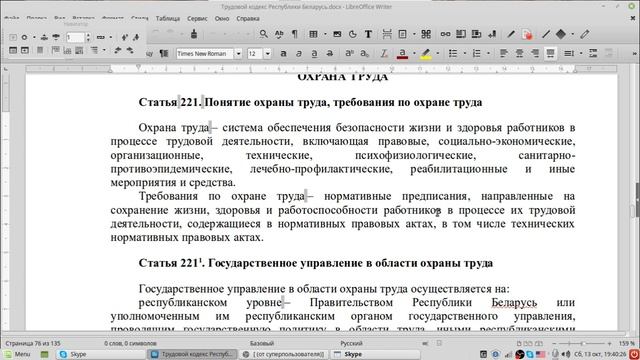Click the 159% zoom level

[x=627, y=343]
